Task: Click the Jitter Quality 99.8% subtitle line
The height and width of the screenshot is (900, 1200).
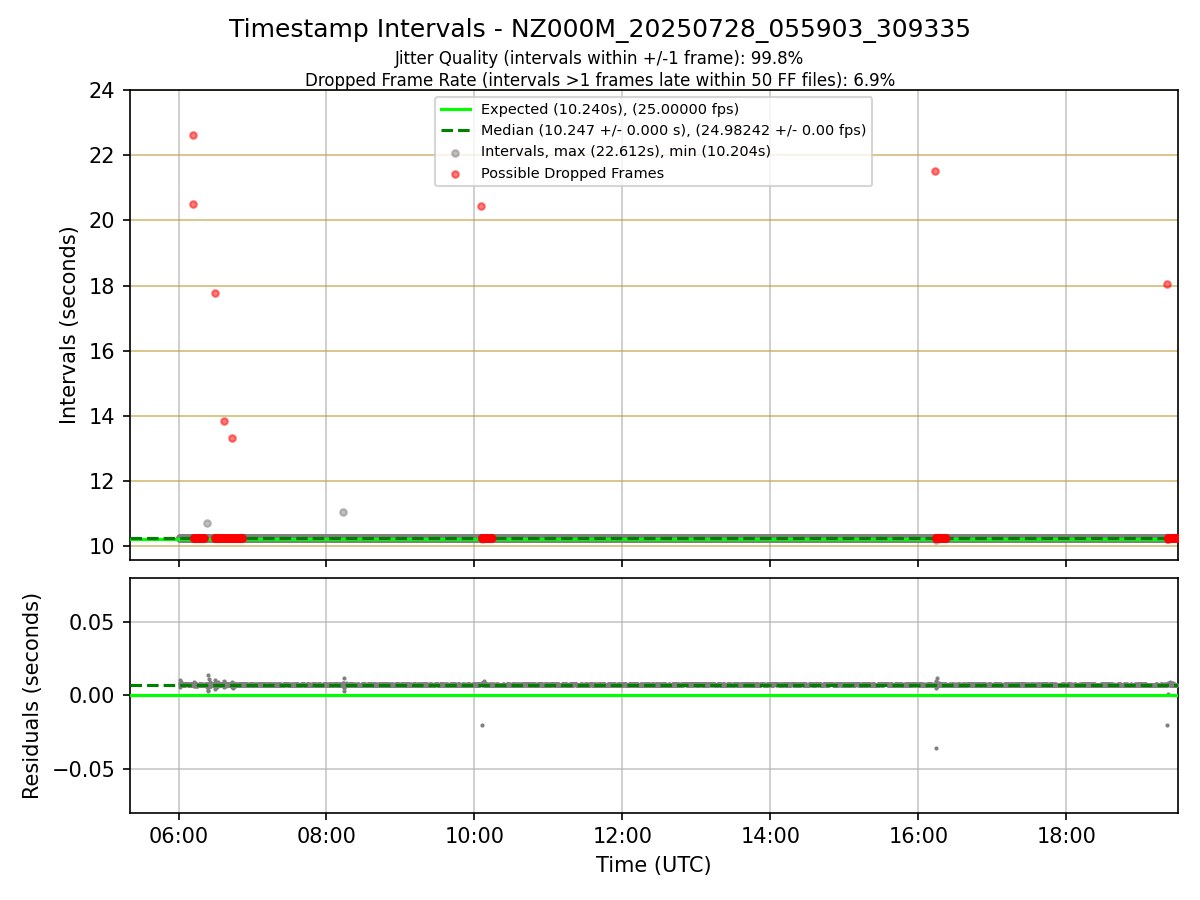Action: coord(599,58)
